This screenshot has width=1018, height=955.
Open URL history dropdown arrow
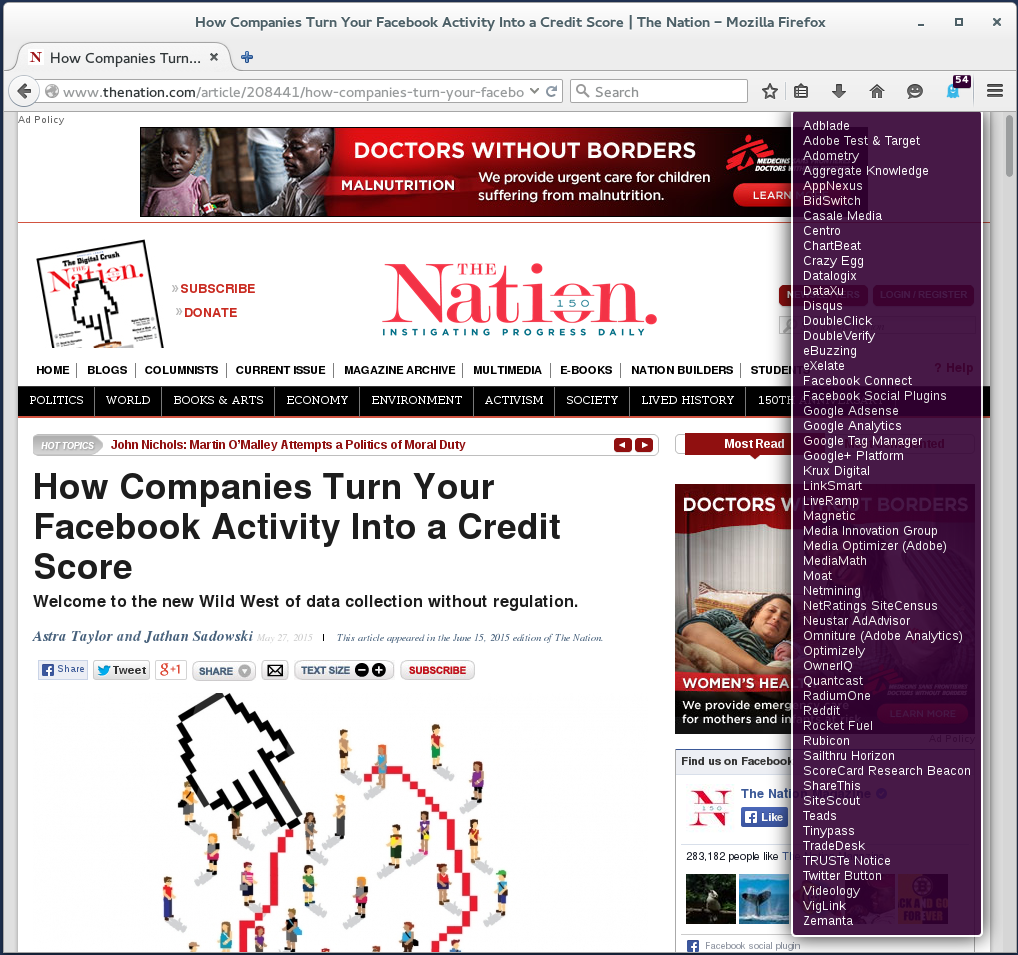coord(534,91)
